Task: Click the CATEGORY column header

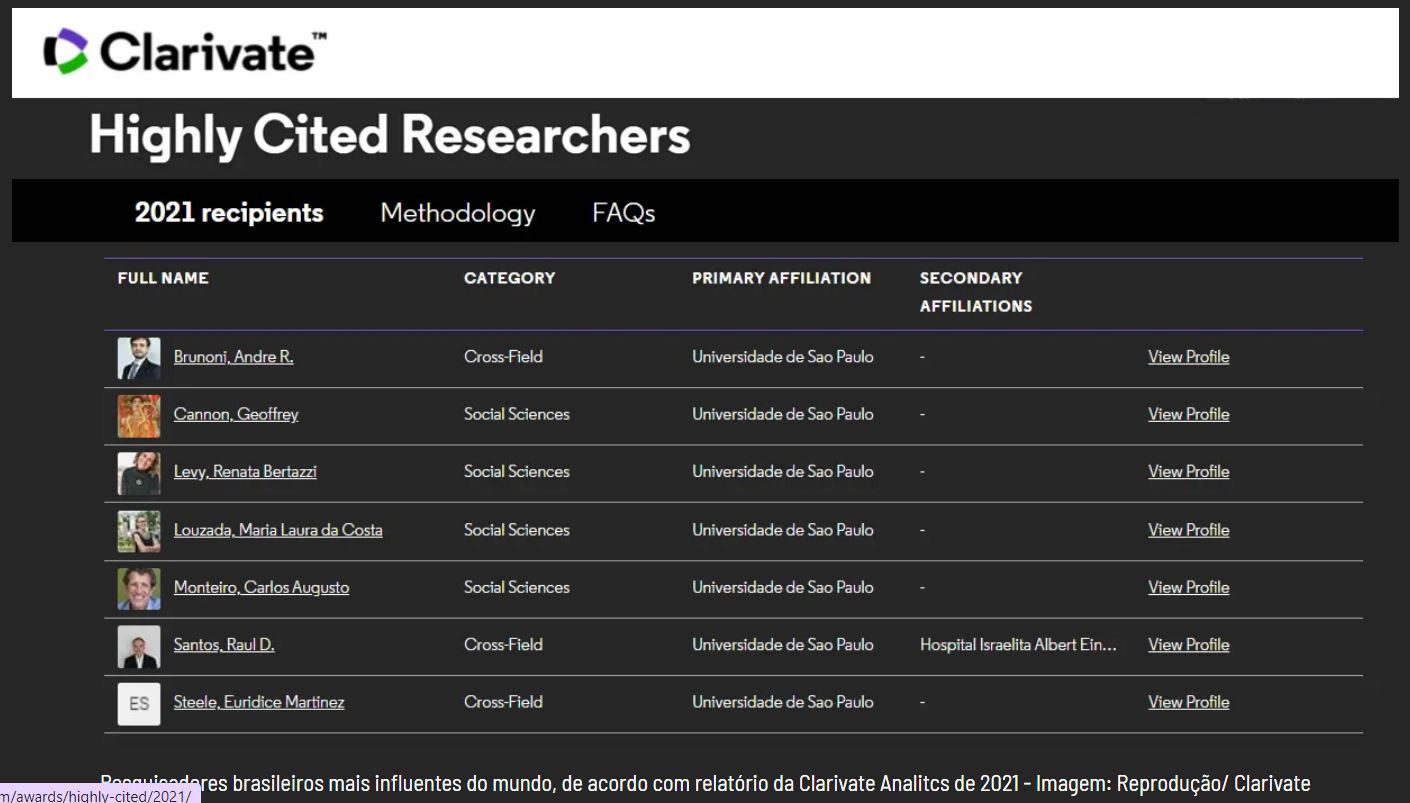Action: 509,278
